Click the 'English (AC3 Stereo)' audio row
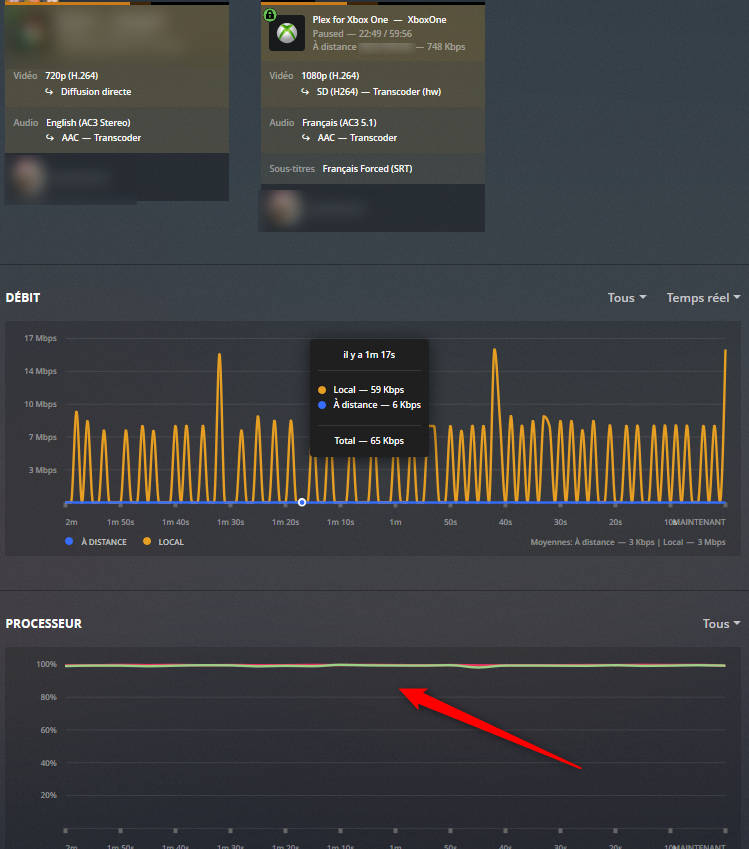The width and height of the screenshot is (749, 849). coord(88,123)
